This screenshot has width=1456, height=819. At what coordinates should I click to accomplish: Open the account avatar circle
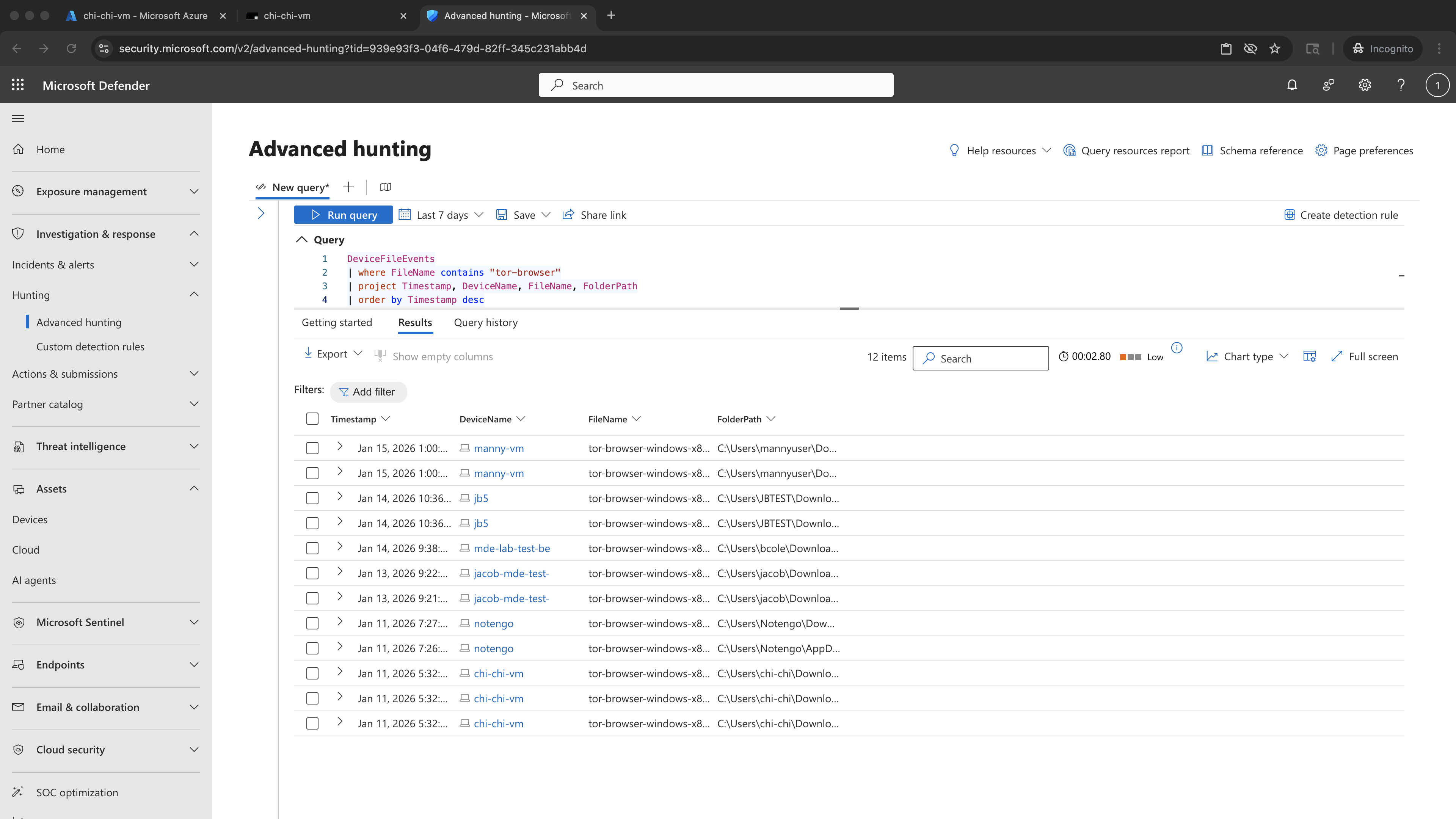[x=1437, y=85]
